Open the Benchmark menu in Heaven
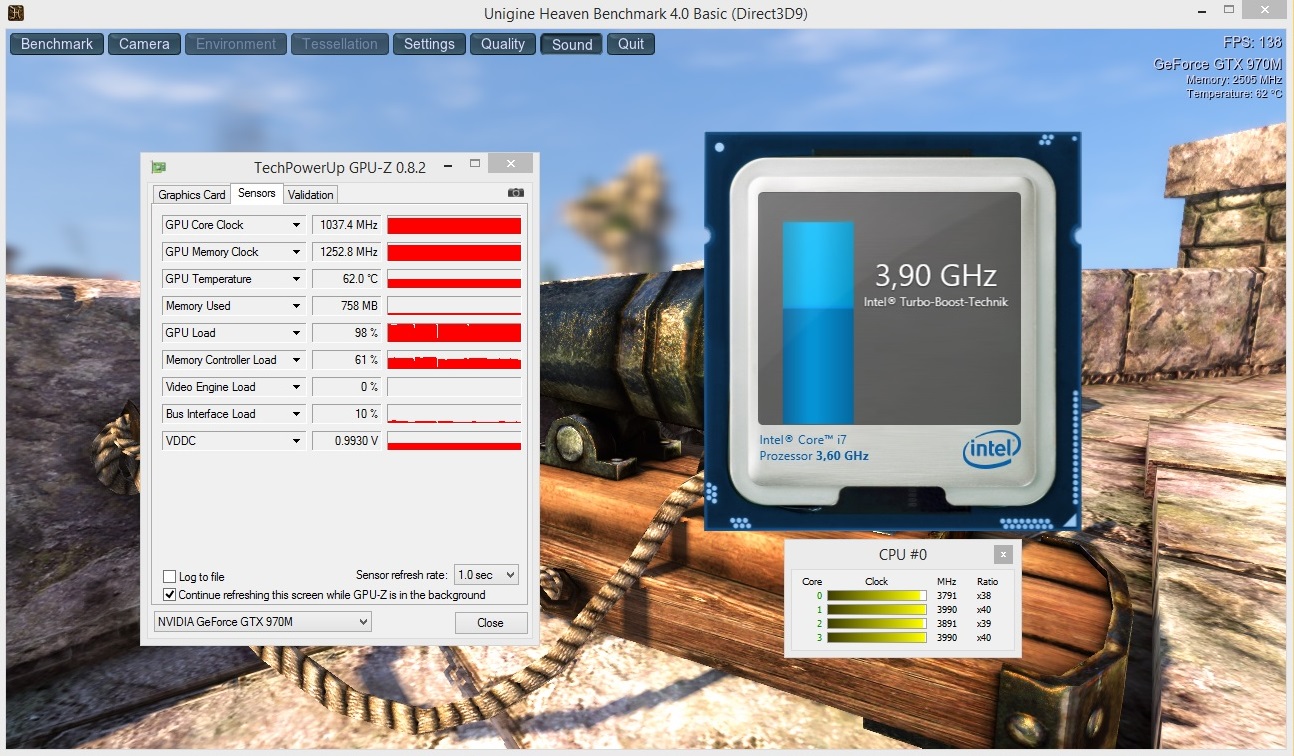1294x756 pixels. [57, 44]
